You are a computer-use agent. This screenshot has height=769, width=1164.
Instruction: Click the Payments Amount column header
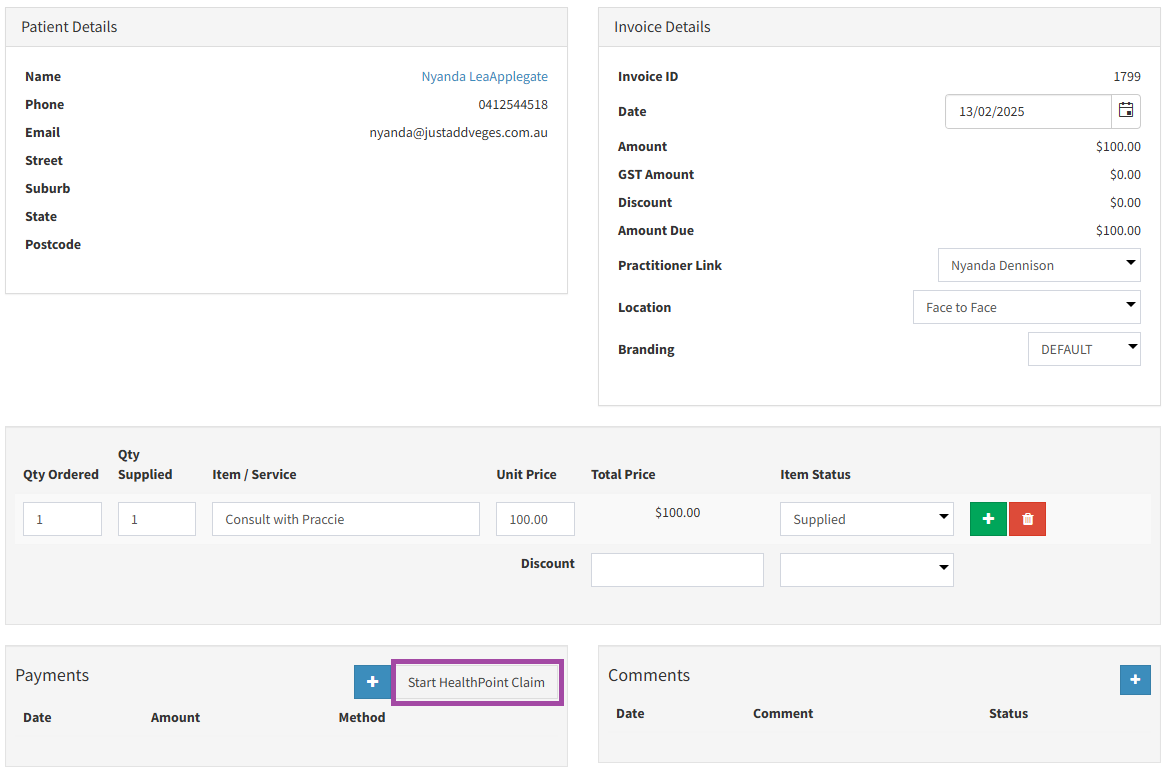175,717
